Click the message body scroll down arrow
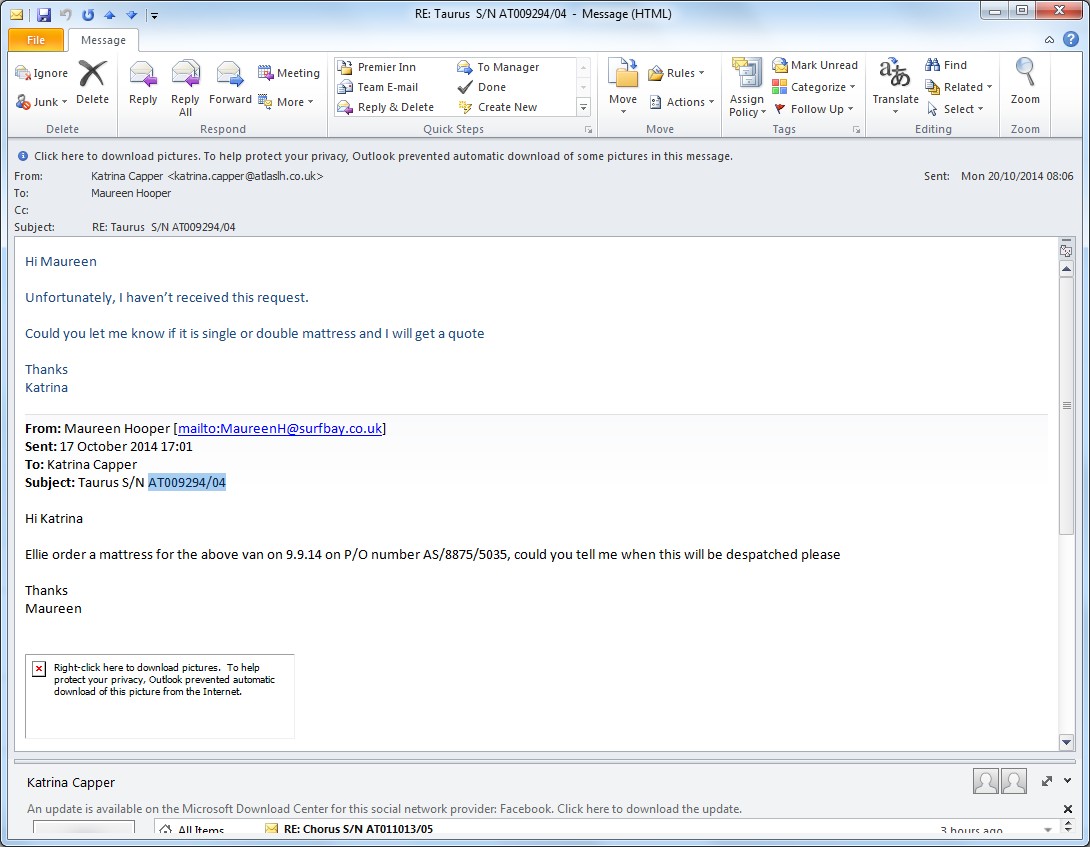Image resolution: width=1090 pixels, height=847 pixels. point(1066,742)
